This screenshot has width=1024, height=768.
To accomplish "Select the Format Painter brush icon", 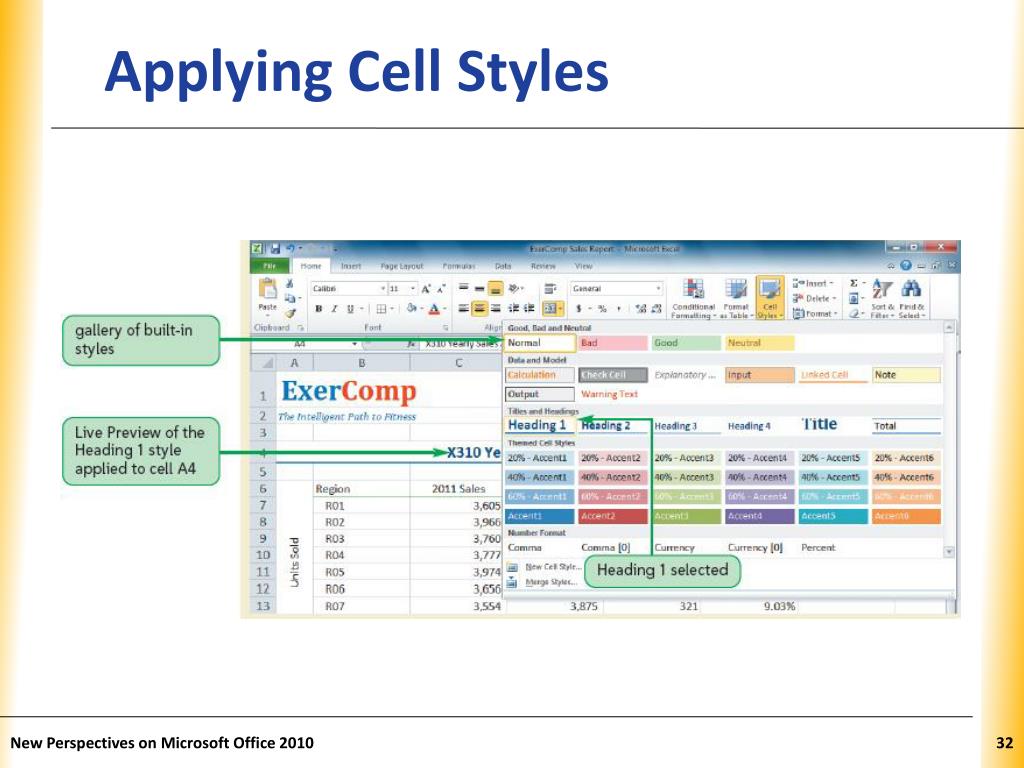I will pyautogui.click(x=289, y=313).
